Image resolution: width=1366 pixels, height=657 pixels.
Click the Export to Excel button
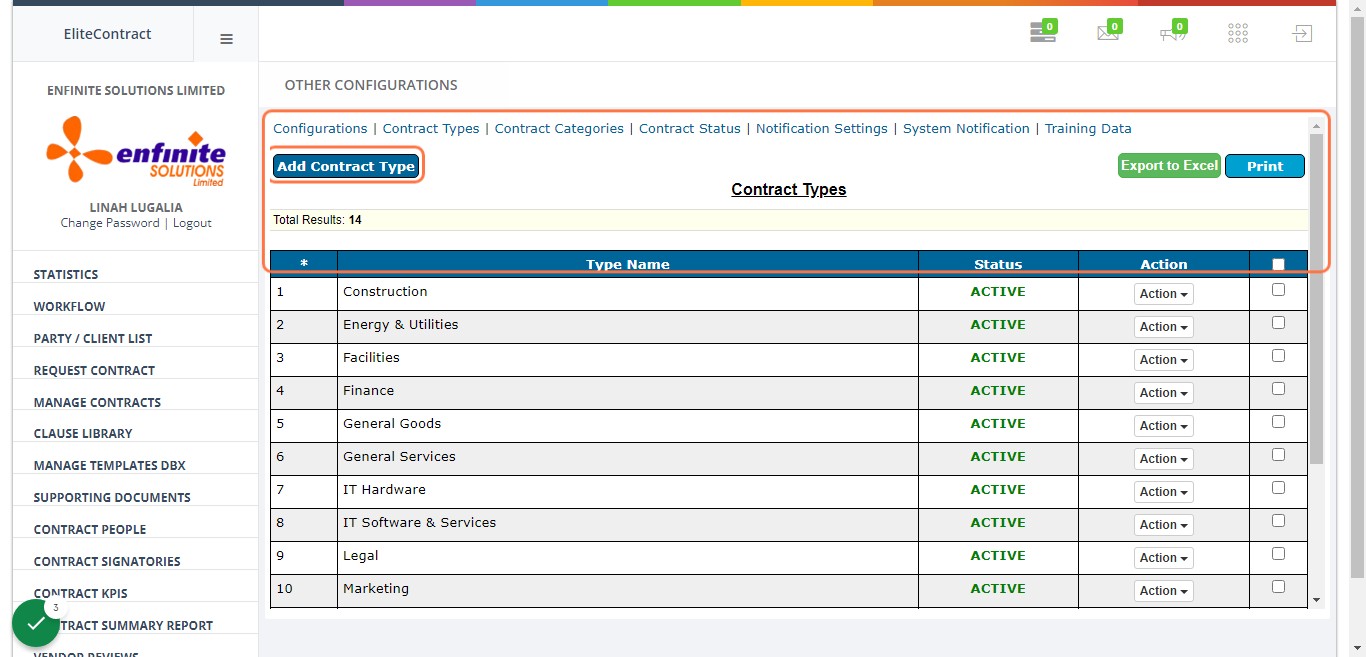click(x=1170, y=166)
